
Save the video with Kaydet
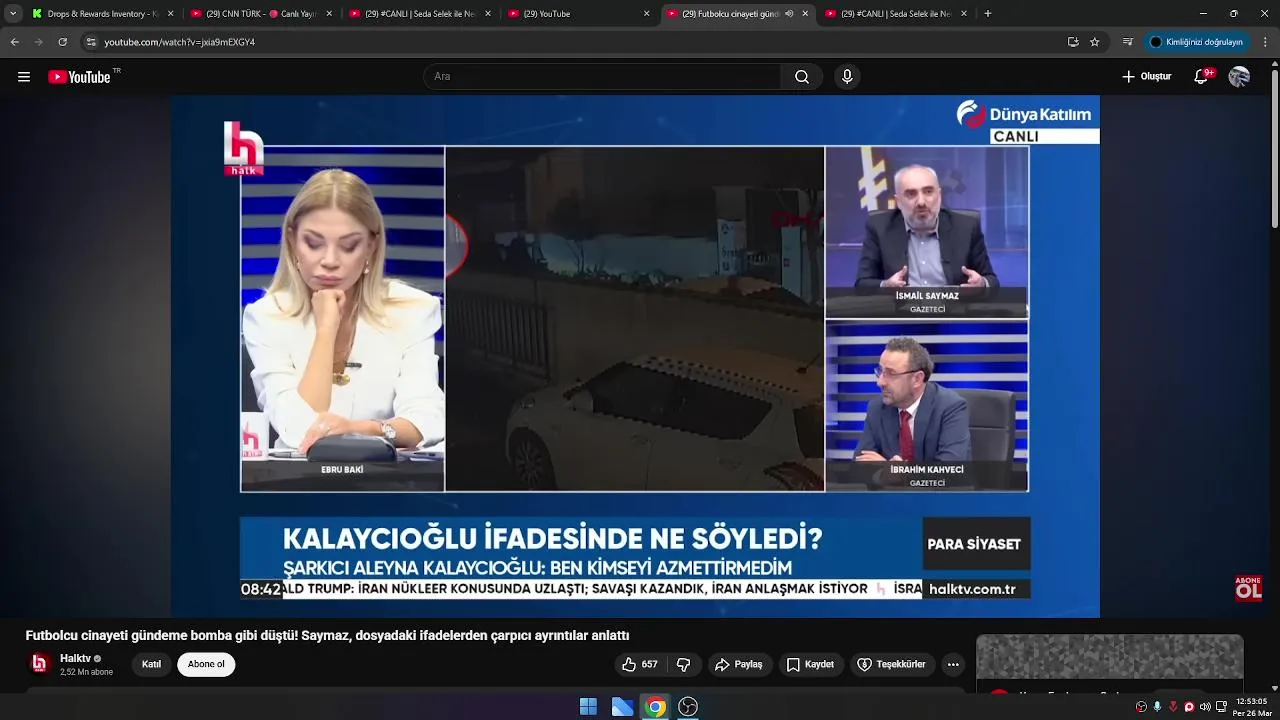[x=810, y=665]
